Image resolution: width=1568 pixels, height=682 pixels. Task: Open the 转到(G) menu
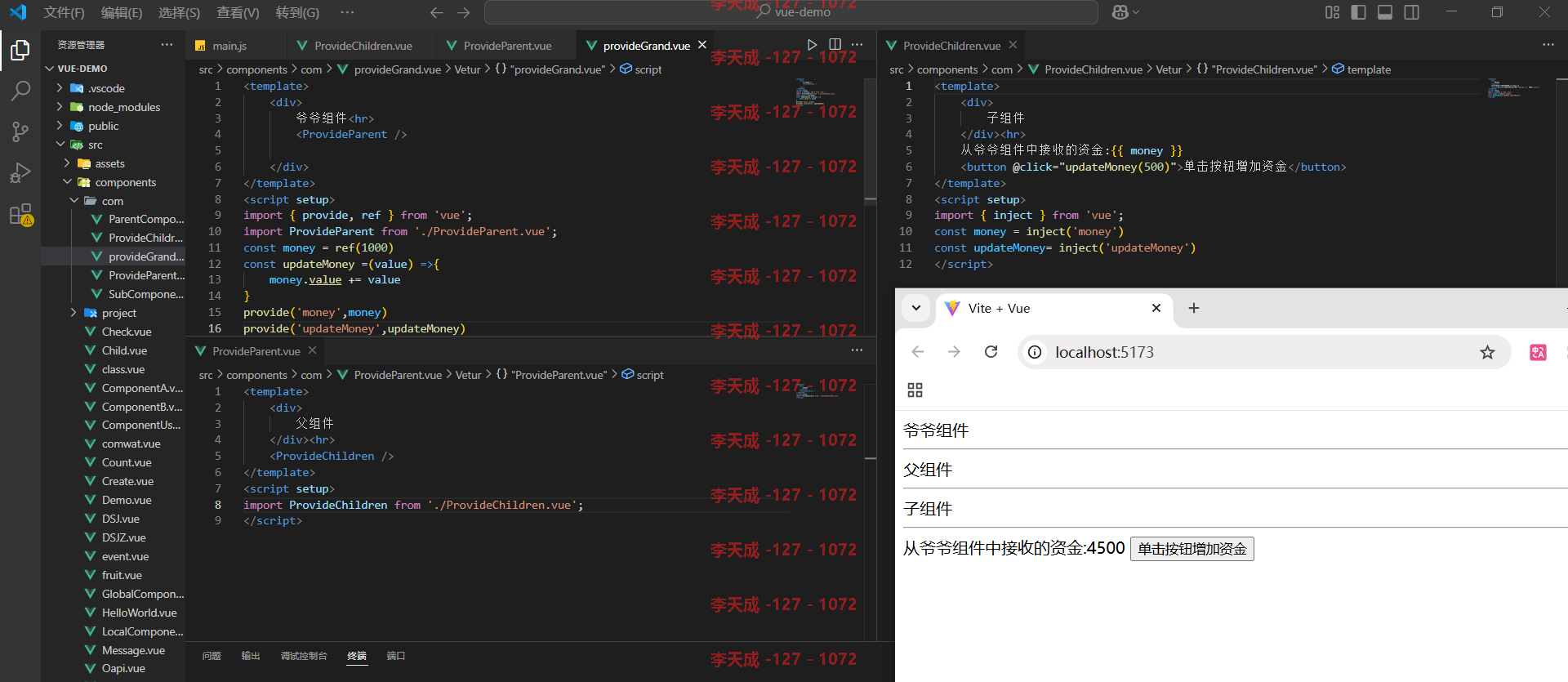coord(297,12)
